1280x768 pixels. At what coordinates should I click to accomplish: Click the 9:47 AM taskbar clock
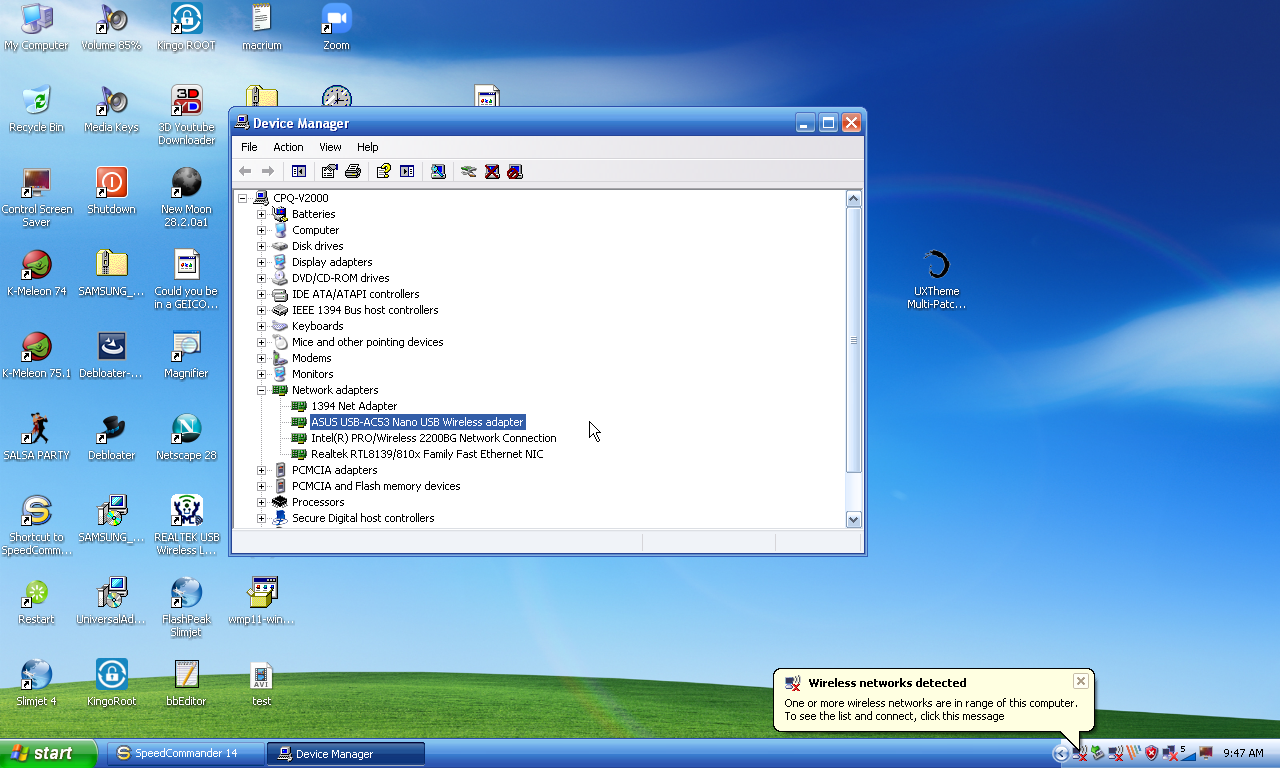coord(1243,753)
